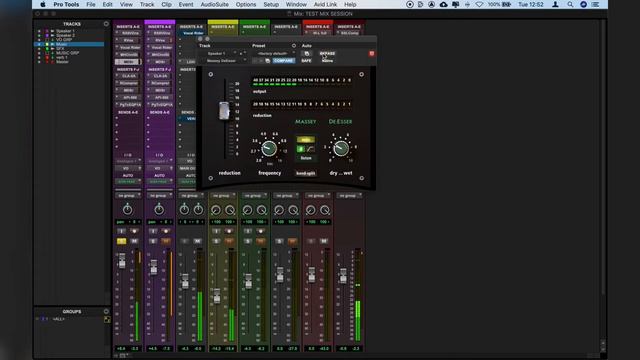This screenshot has width=640, height=360.
Task: Click the red track's left pan knob
Action: click(310, 210)
